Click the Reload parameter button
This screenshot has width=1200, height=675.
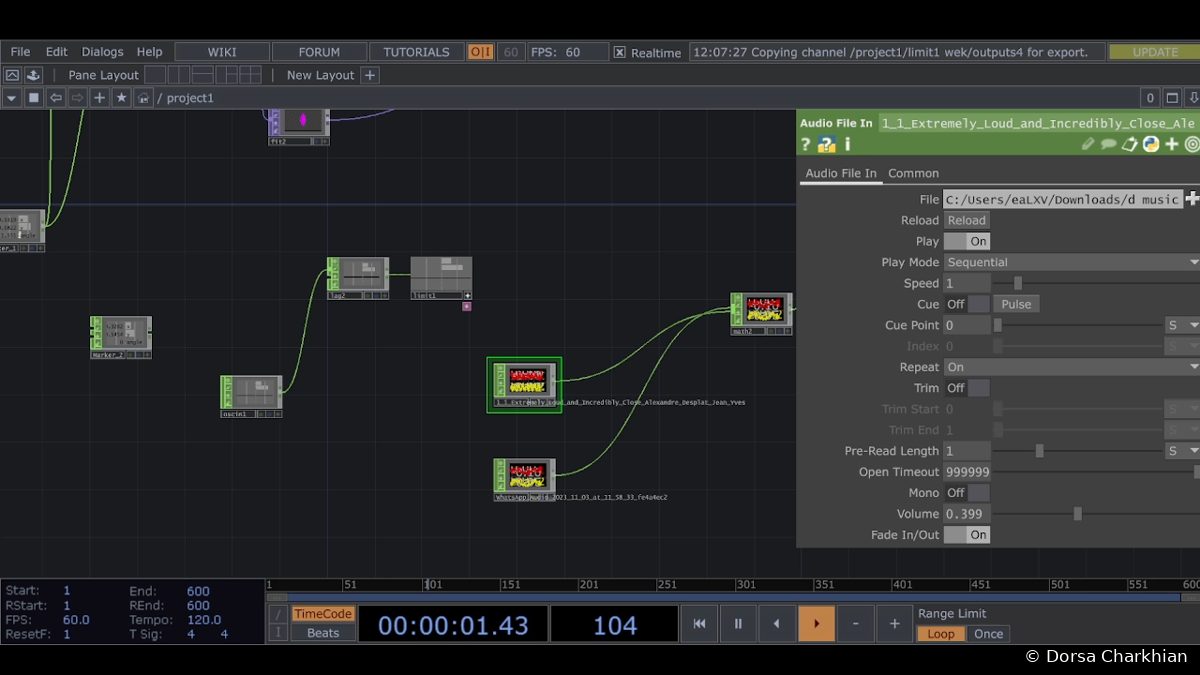coord(967,220)
